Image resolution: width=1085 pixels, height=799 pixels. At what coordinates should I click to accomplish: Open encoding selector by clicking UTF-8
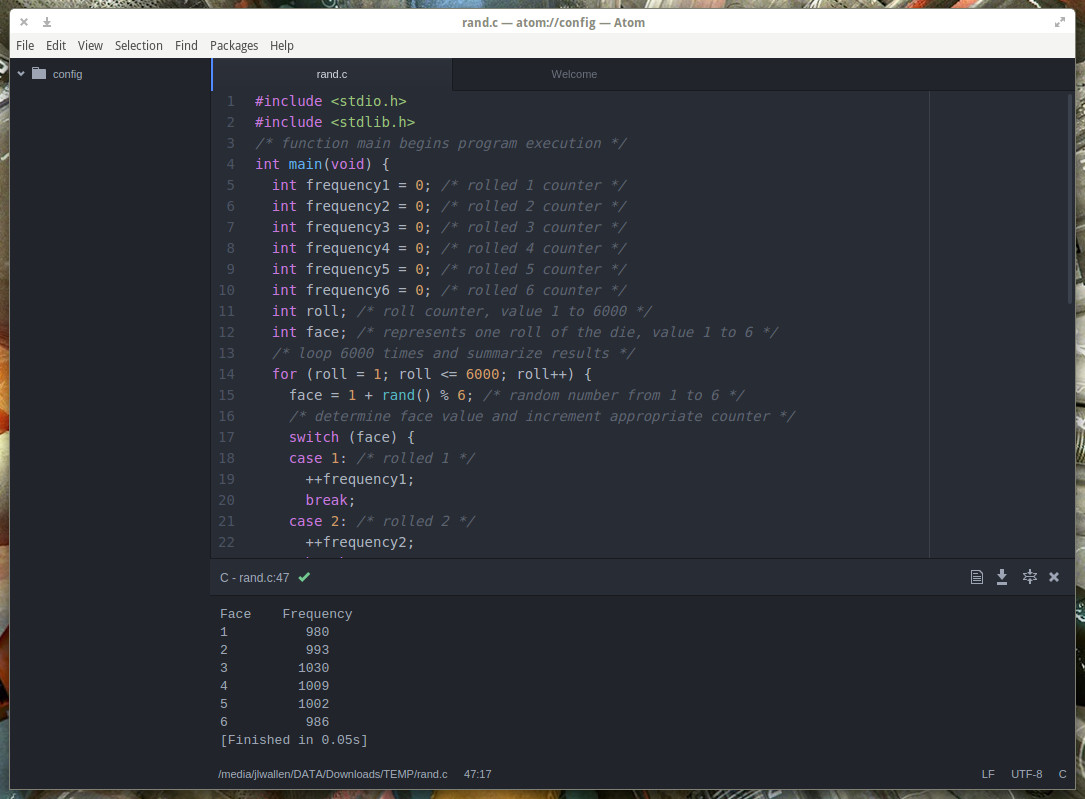[x=1026, y=774]
